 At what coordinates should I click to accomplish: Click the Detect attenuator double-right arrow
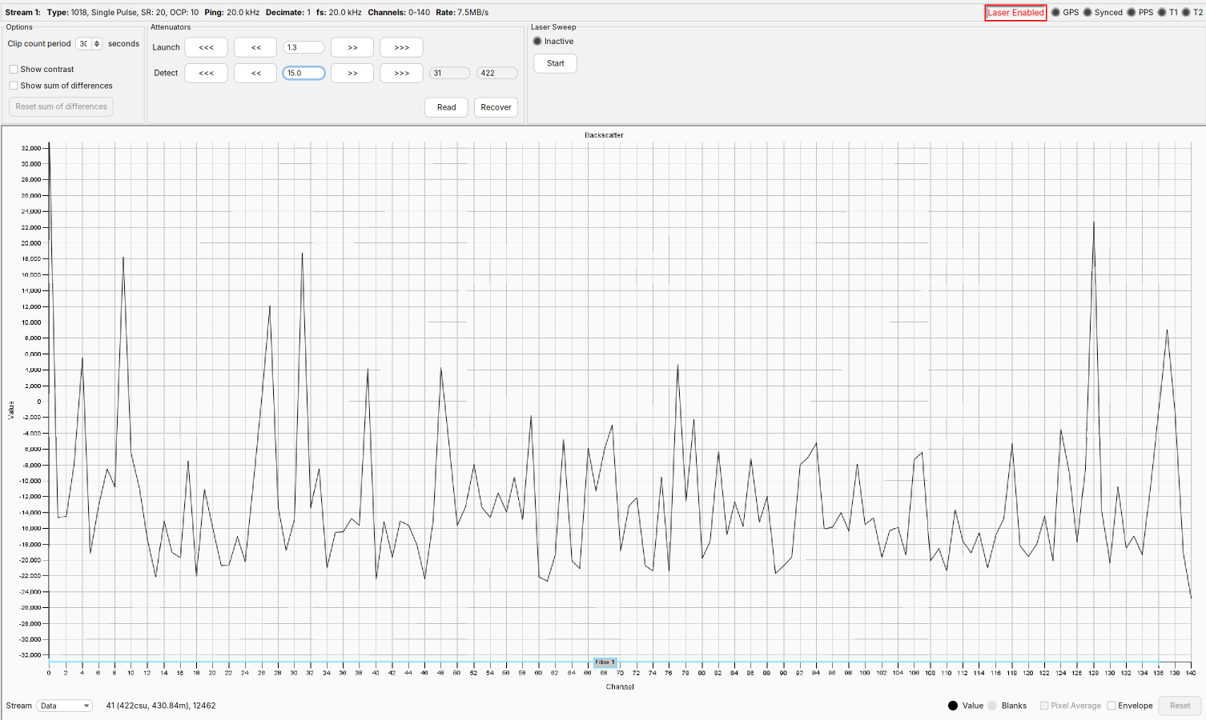(352, 73)
